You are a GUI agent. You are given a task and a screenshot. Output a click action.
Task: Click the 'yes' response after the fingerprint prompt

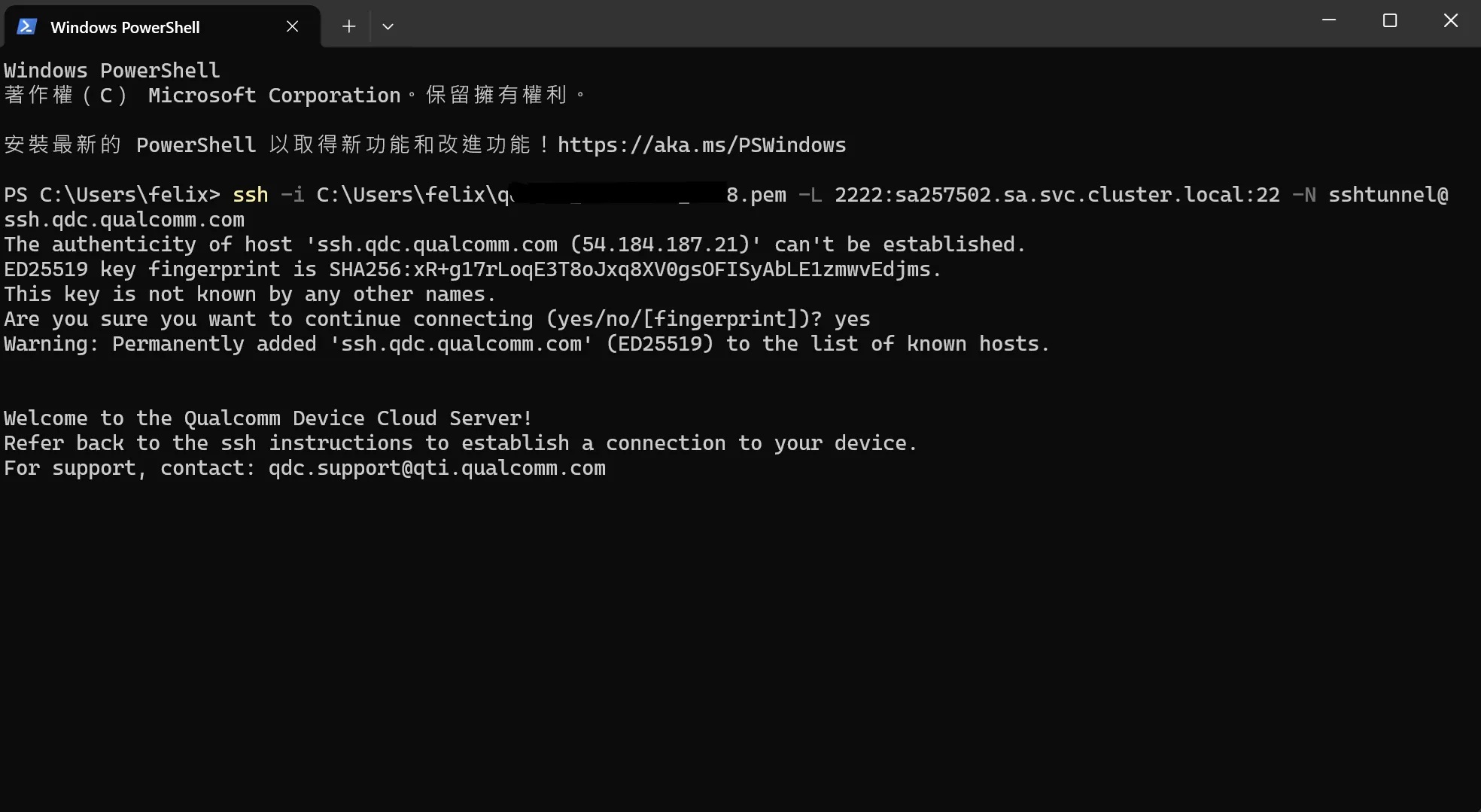(x=852, y=319)
